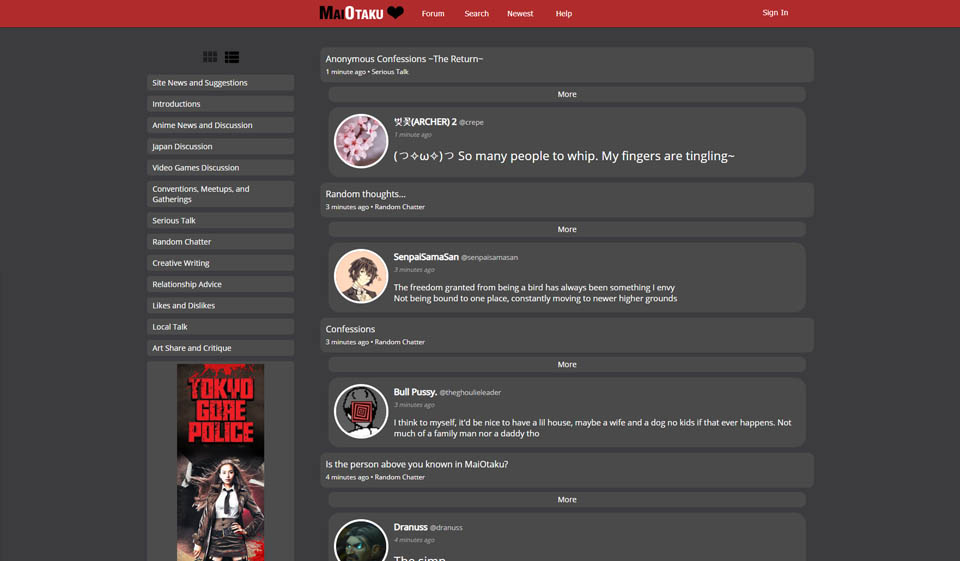The width and height of the screenshot is (960, 561).
Task: Go to Newest in the navigation
Action: coord(520,14)
